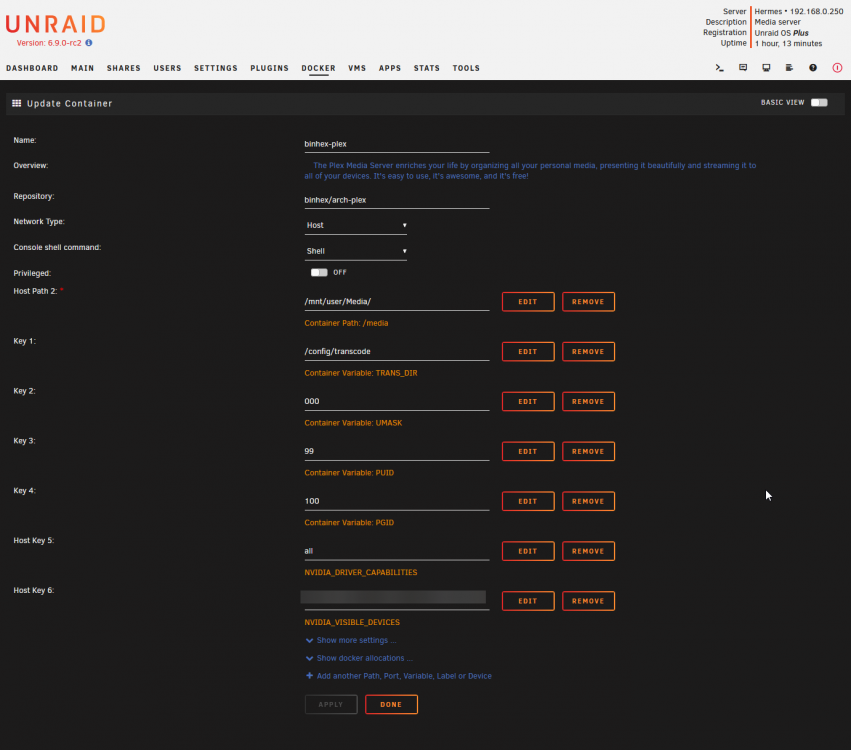The image size is (851, 750).
Task: Edit Key 1 TRANS_DIR variable
Action: tap(528, 352)
